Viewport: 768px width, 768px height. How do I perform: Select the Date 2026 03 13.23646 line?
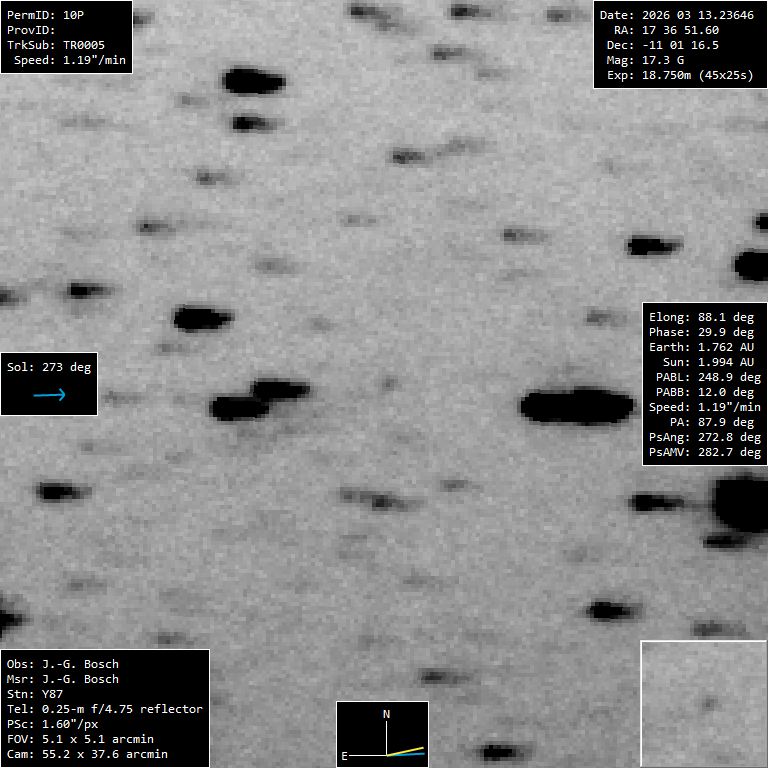coord(676,16)
